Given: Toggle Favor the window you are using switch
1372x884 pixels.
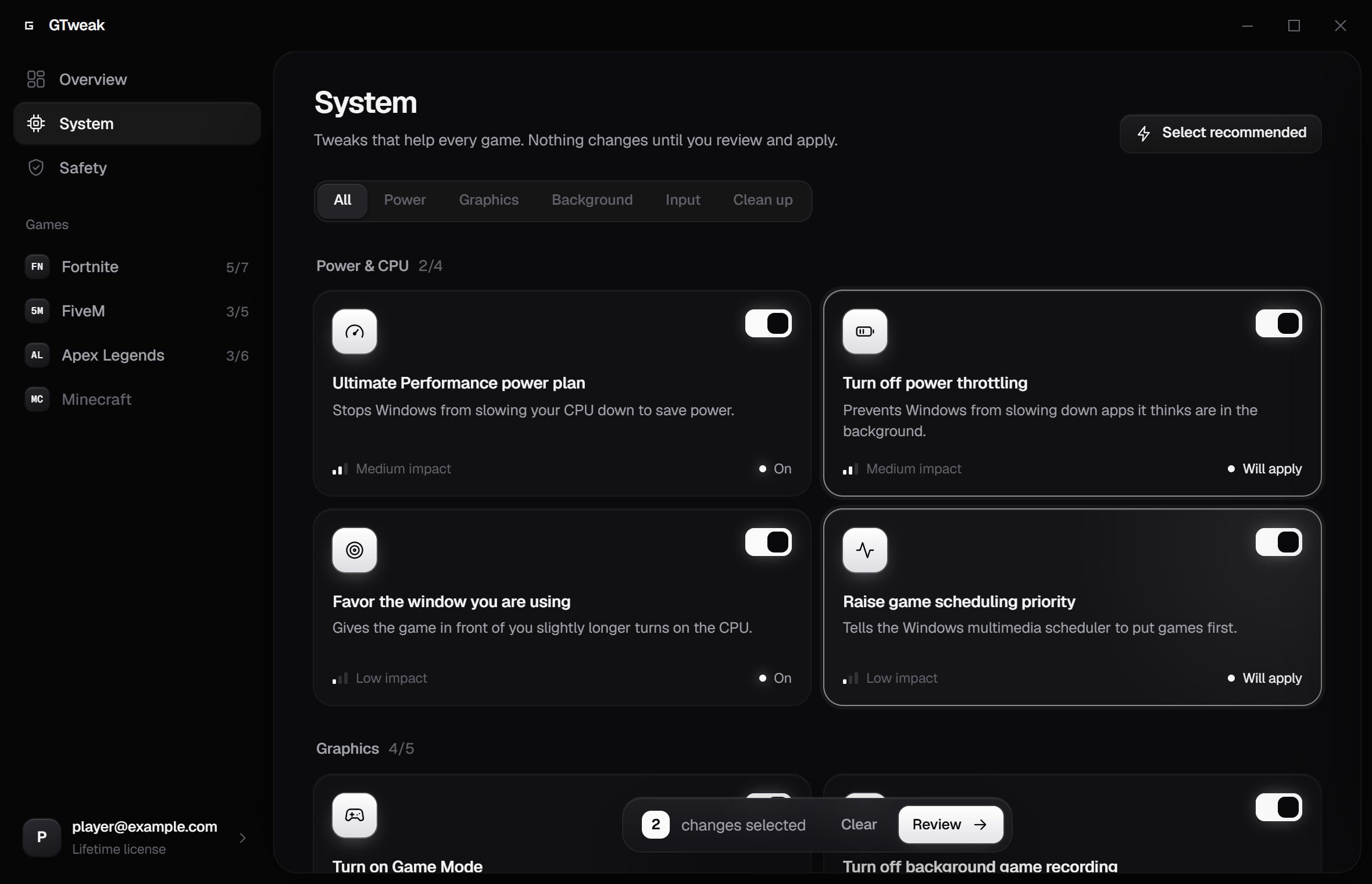Looking at the screenshot, I should pos(769,542).
